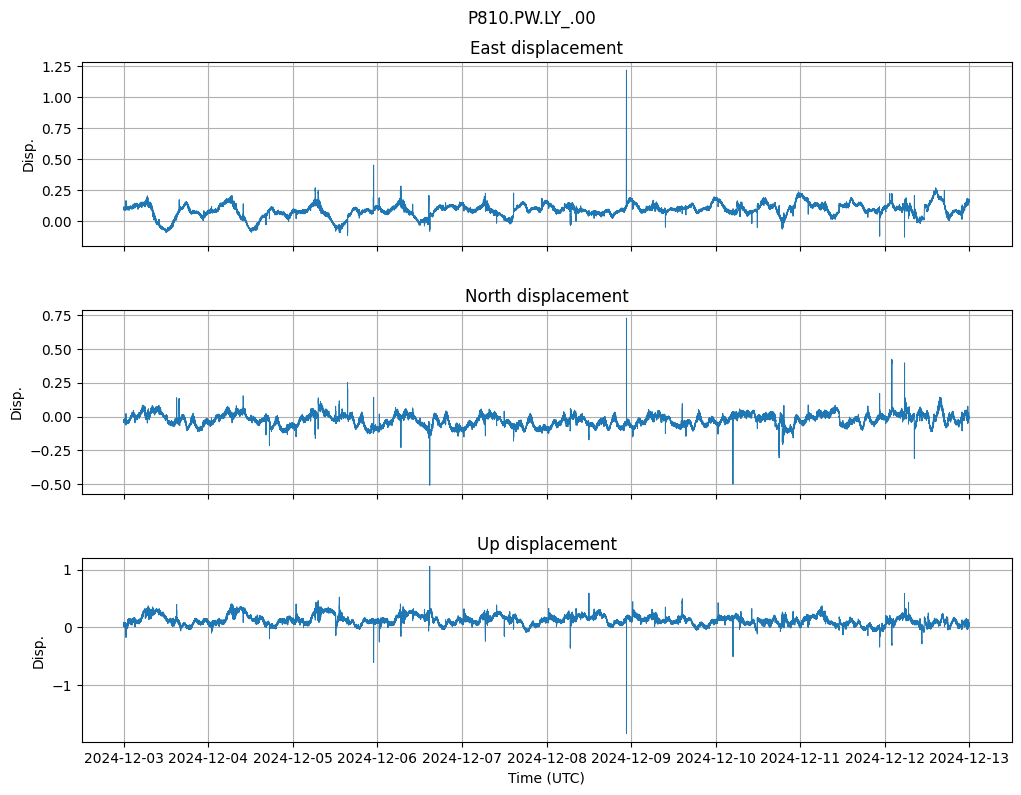Screen dimensions: 1021x795
Task: Select the East displacement plot title
Action: (546, 48)
